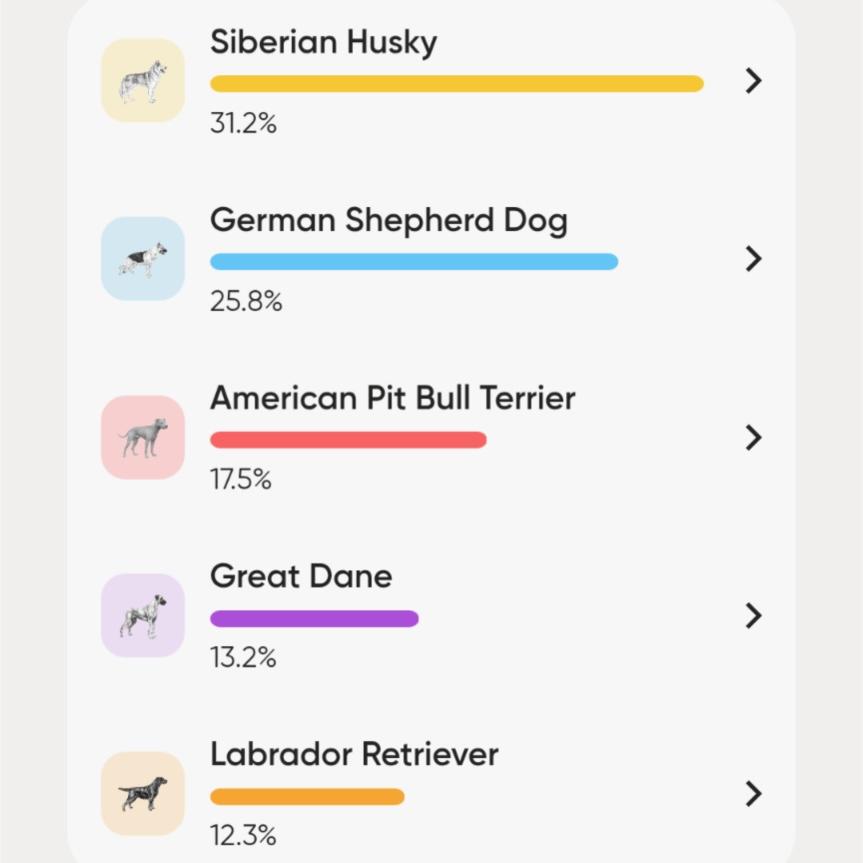This screenshot has width=863, height=863.
Task: Click the Siberian Husky breed icon
Action: tap(143, 81)
